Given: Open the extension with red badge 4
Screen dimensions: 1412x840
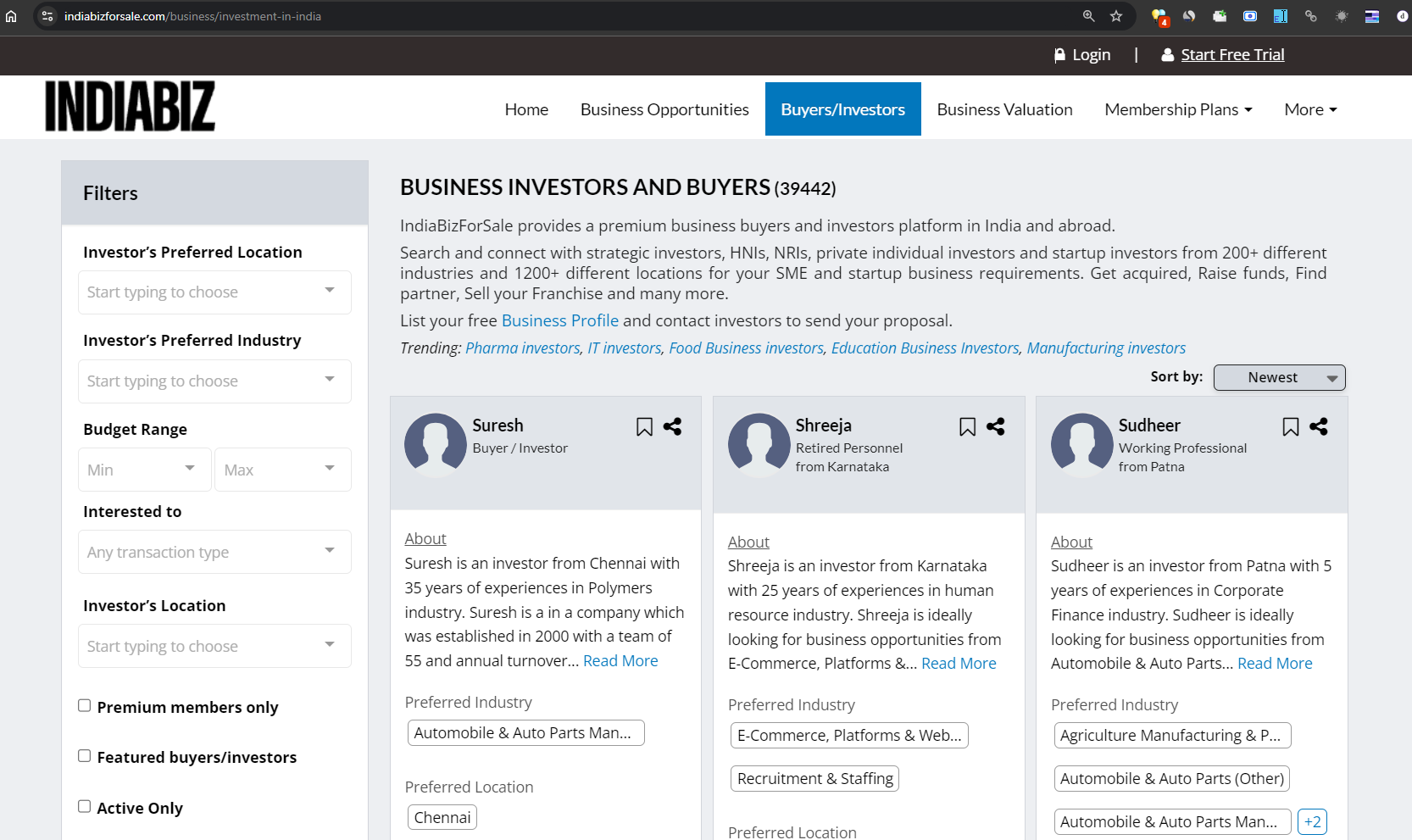Looking at the screenshot, I should click(x=1159, y=17).
